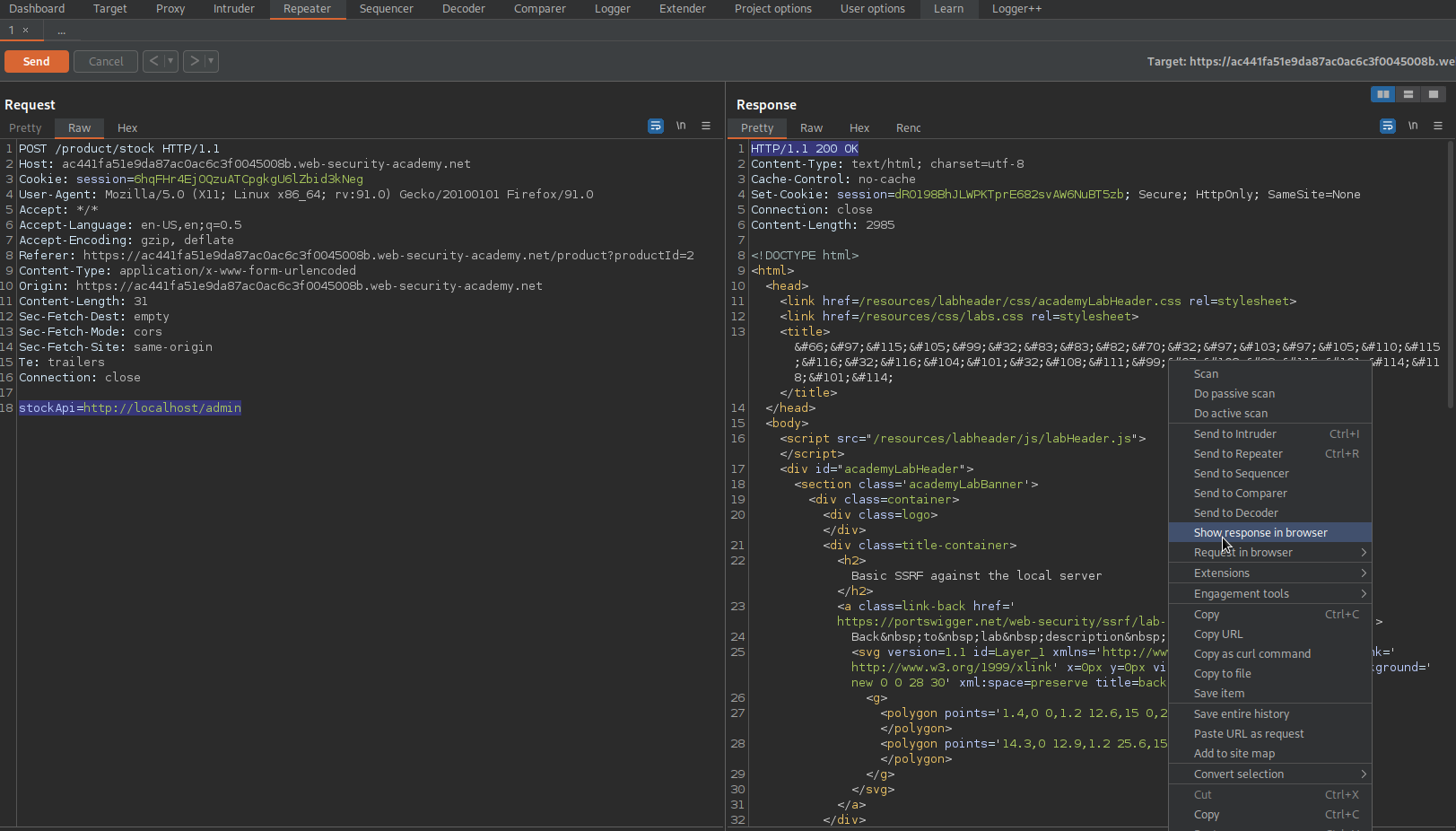1456x831 pixels.
Task: Choose Save entire history
Action: [x=1270, y=713]
